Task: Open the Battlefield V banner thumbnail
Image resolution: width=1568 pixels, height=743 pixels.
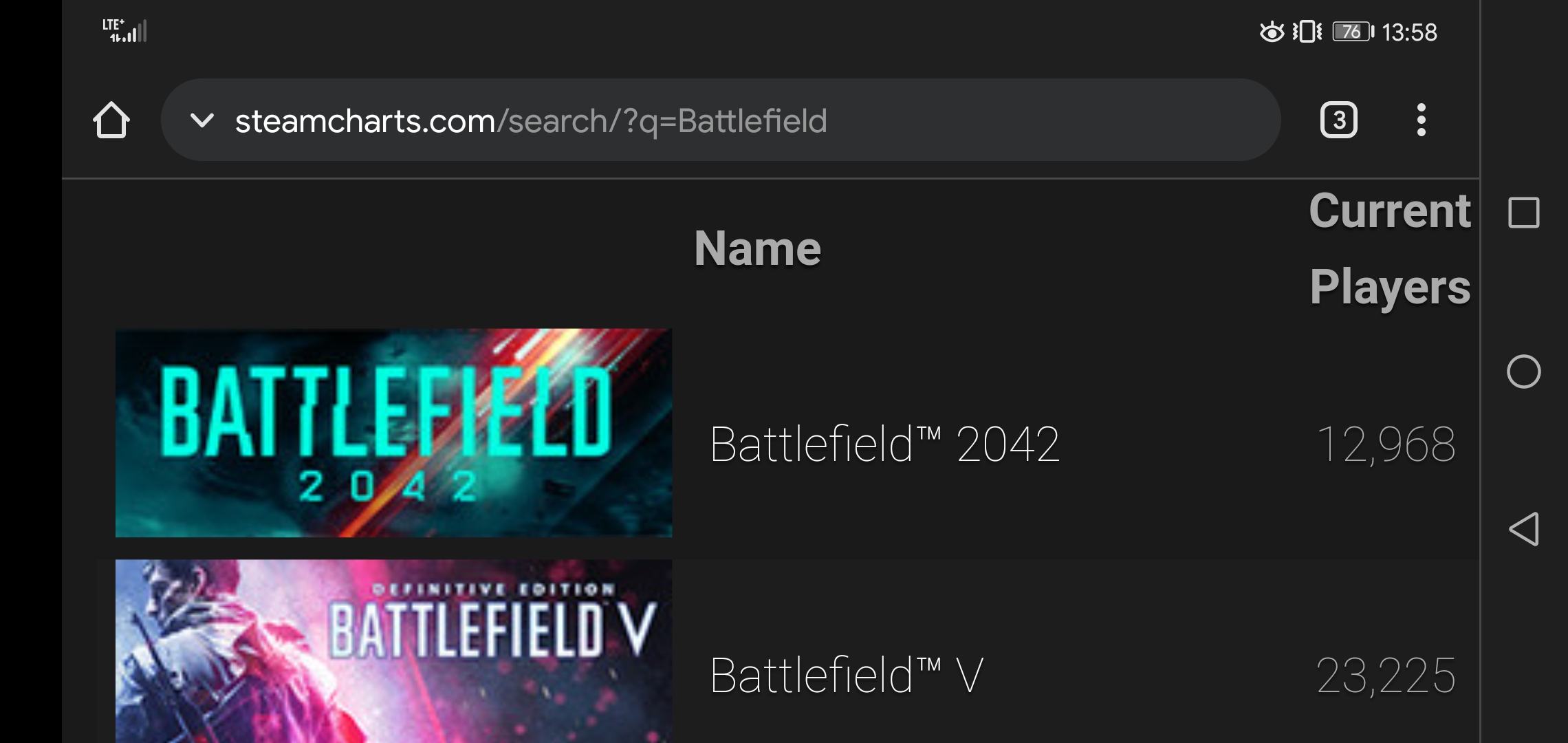Action: point(393,651)
